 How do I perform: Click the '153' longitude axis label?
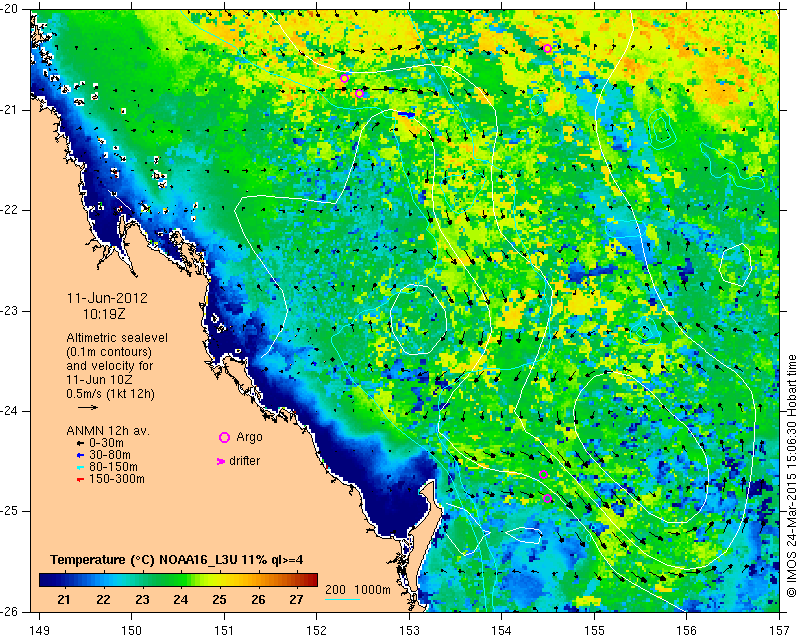409,631
